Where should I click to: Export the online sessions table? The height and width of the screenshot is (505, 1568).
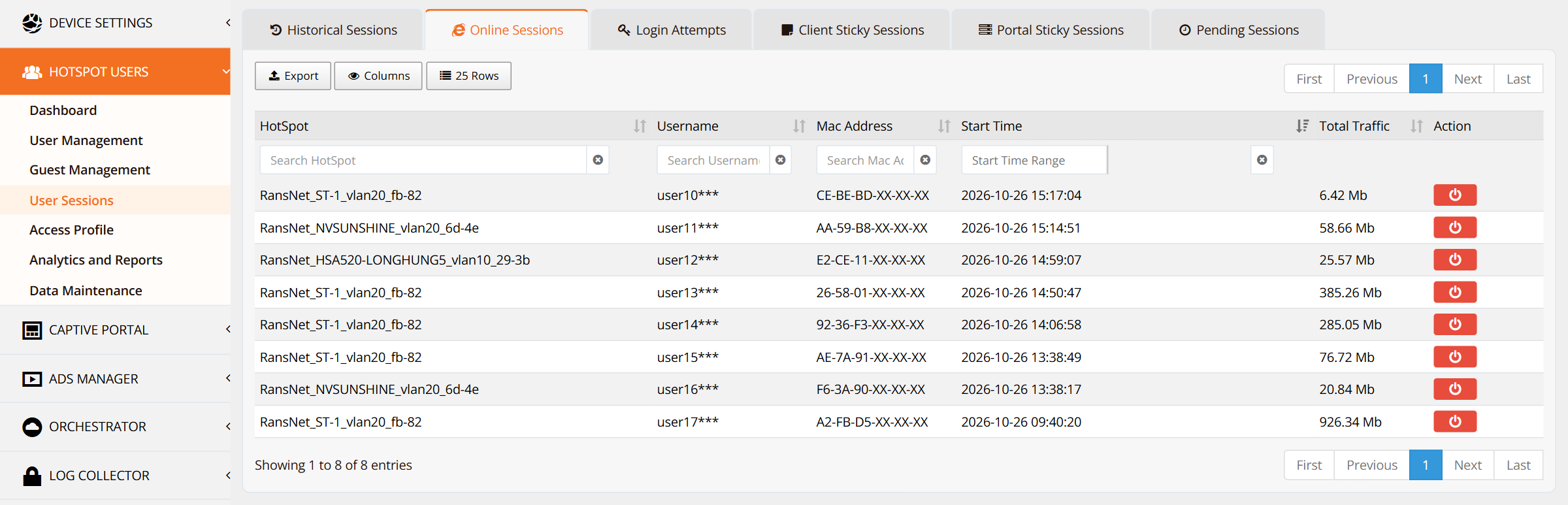tap(293, 76)
